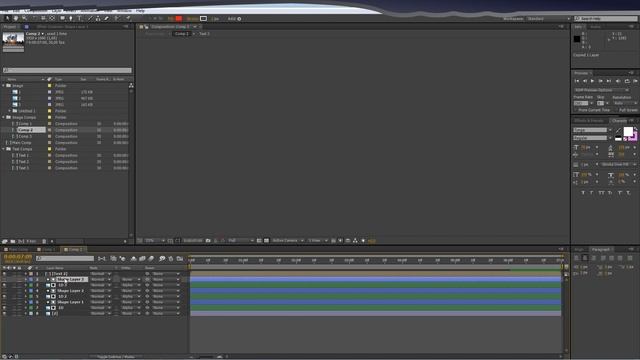Open Active Camera view dropdown
This screenshot has width=640, height=360.
click(288, 240)
